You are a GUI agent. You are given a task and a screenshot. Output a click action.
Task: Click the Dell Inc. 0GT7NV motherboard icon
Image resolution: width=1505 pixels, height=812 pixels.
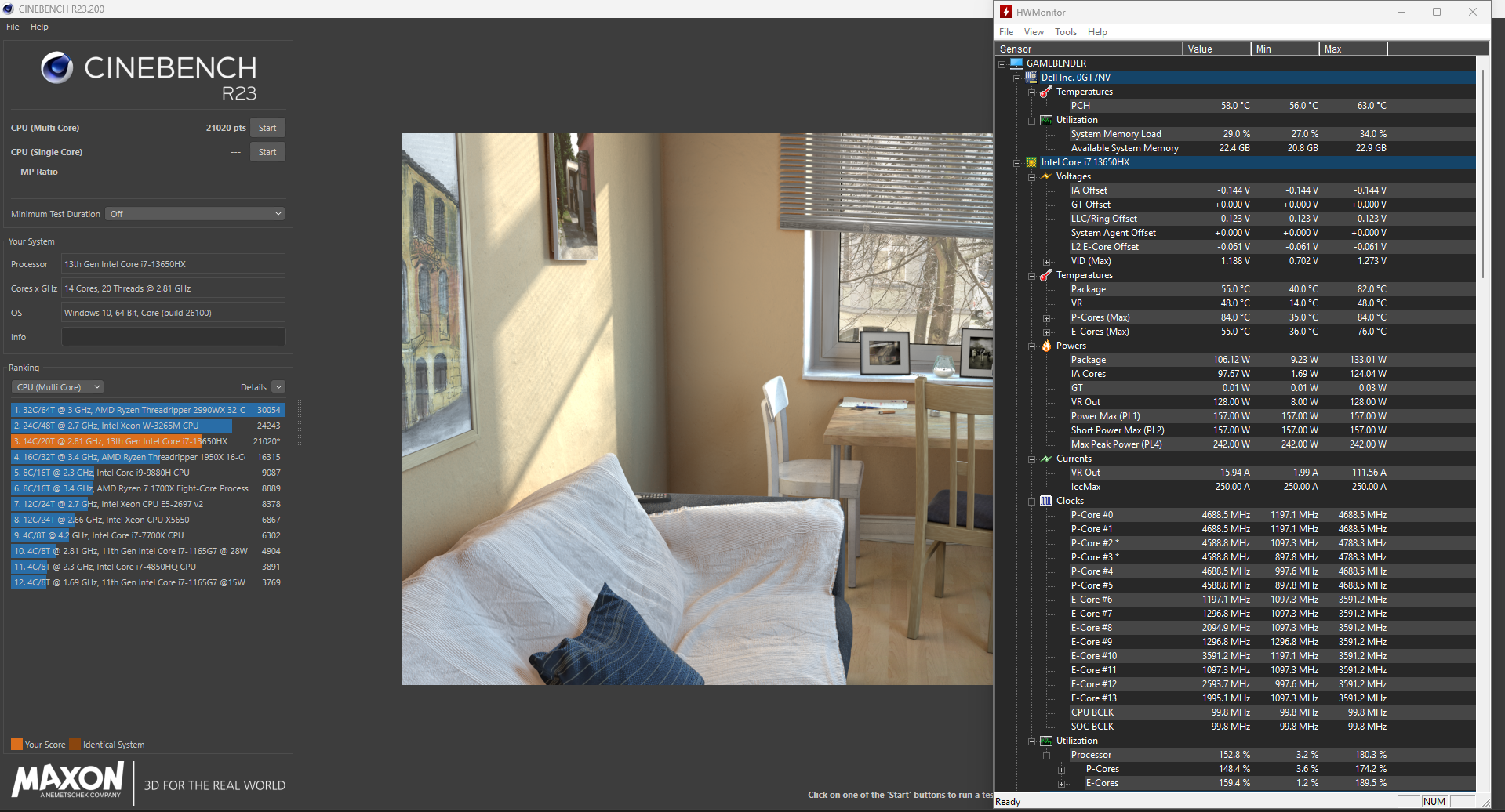click(1031, 78)
